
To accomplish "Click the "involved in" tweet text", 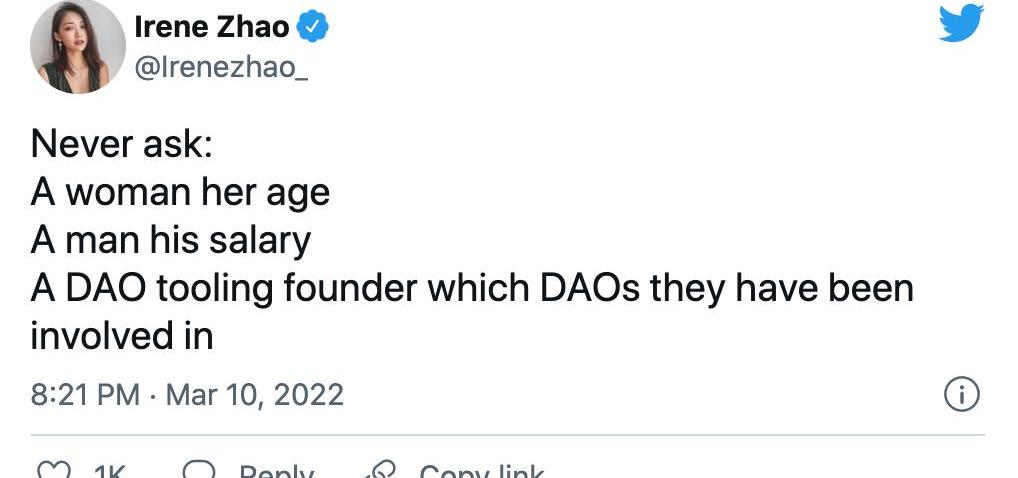I will pos(122,336).
